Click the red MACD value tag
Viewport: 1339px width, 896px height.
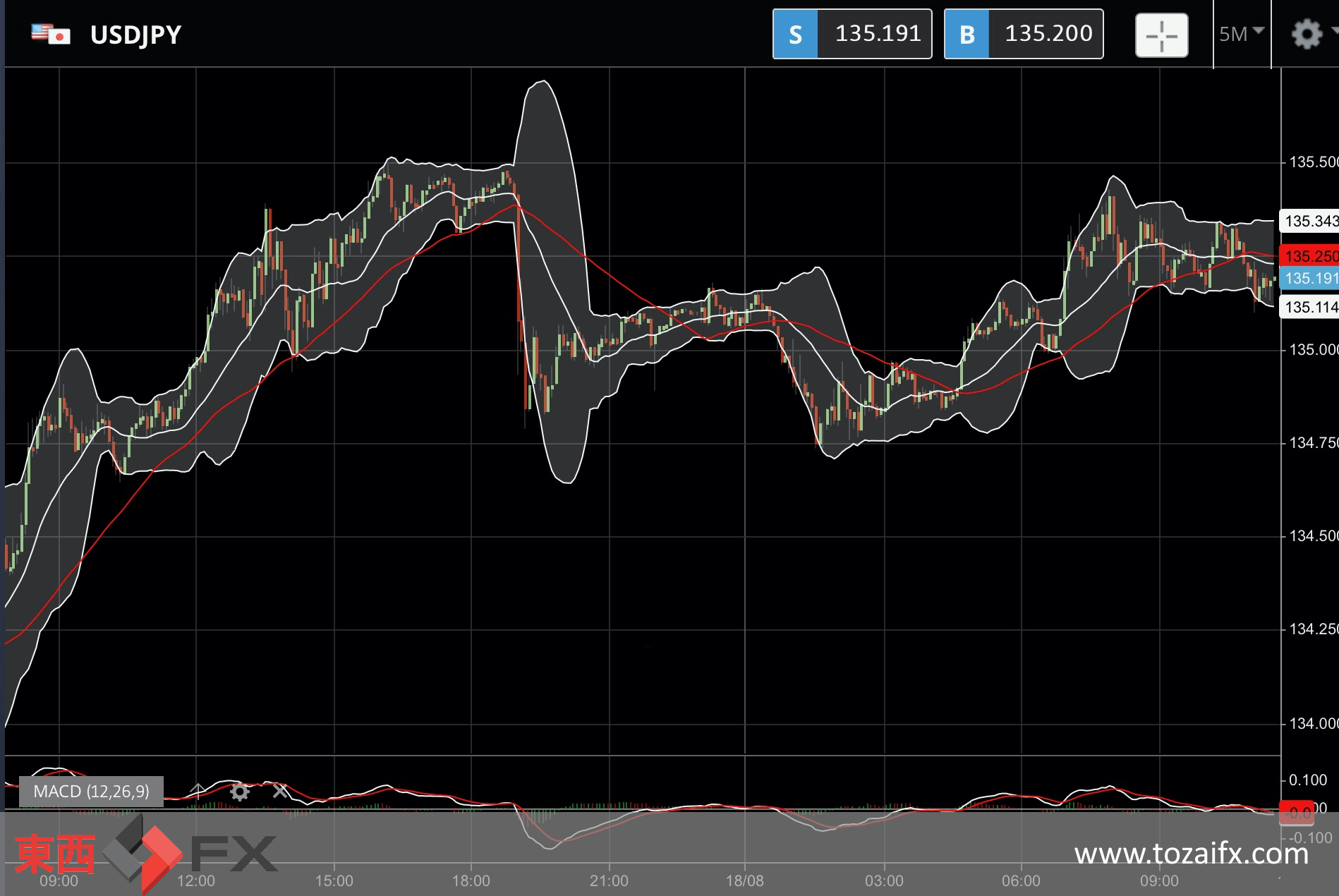[x=1297, y=813]
